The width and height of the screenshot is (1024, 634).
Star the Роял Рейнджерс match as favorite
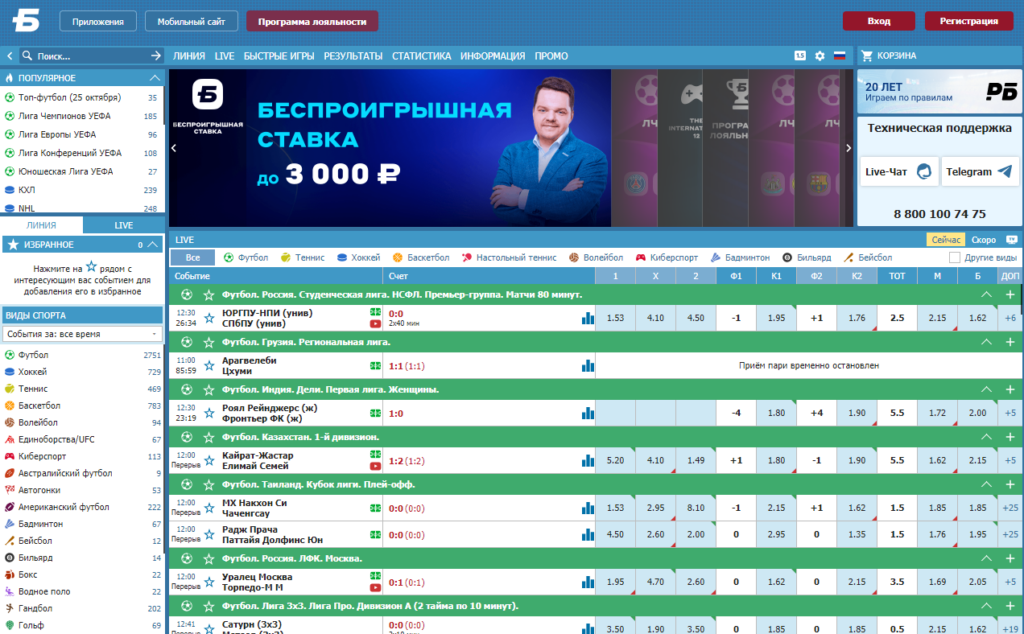coord(209,413)
